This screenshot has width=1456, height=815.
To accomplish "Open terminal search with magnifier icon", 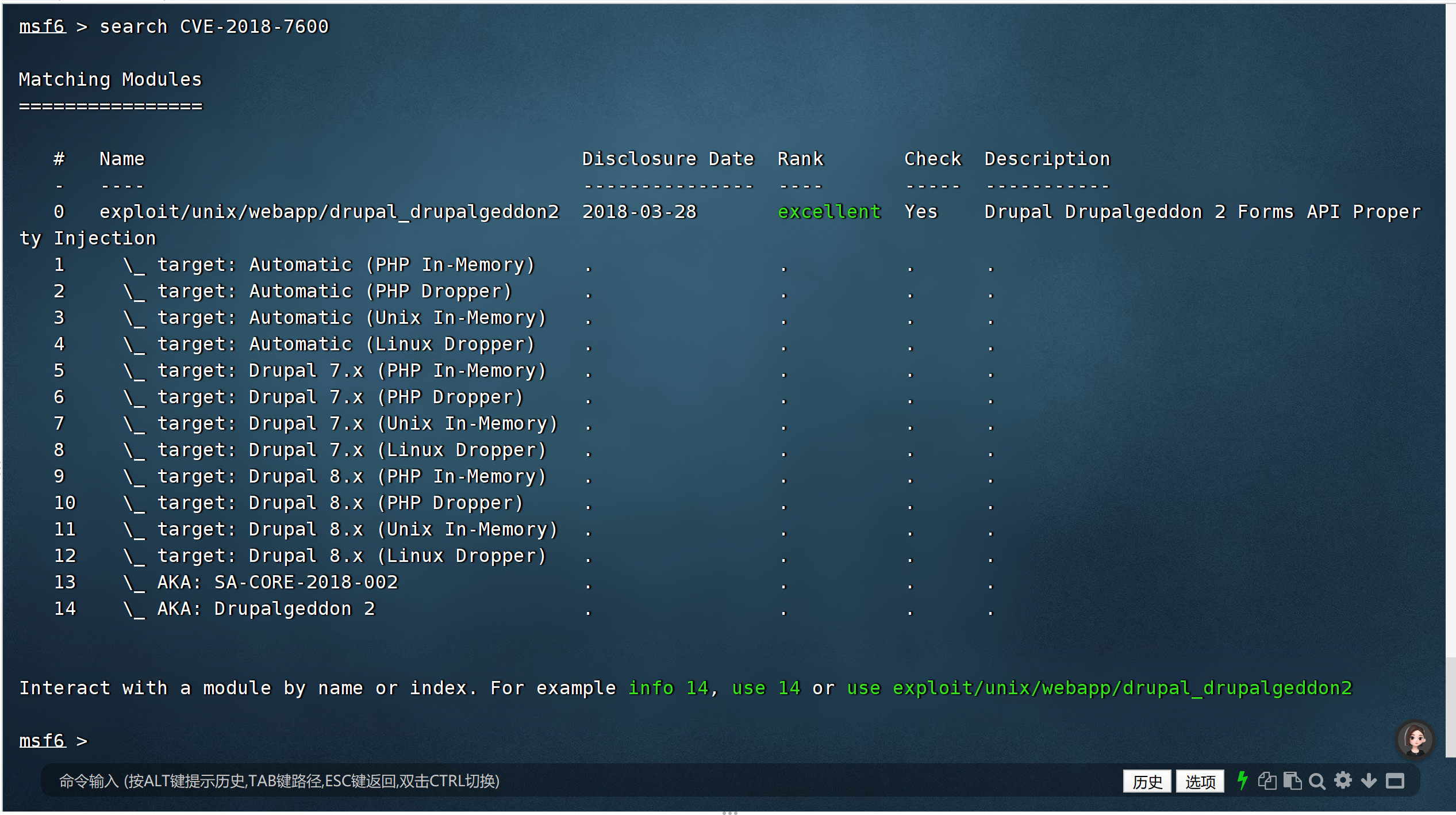I will (x=1317, y=781).
